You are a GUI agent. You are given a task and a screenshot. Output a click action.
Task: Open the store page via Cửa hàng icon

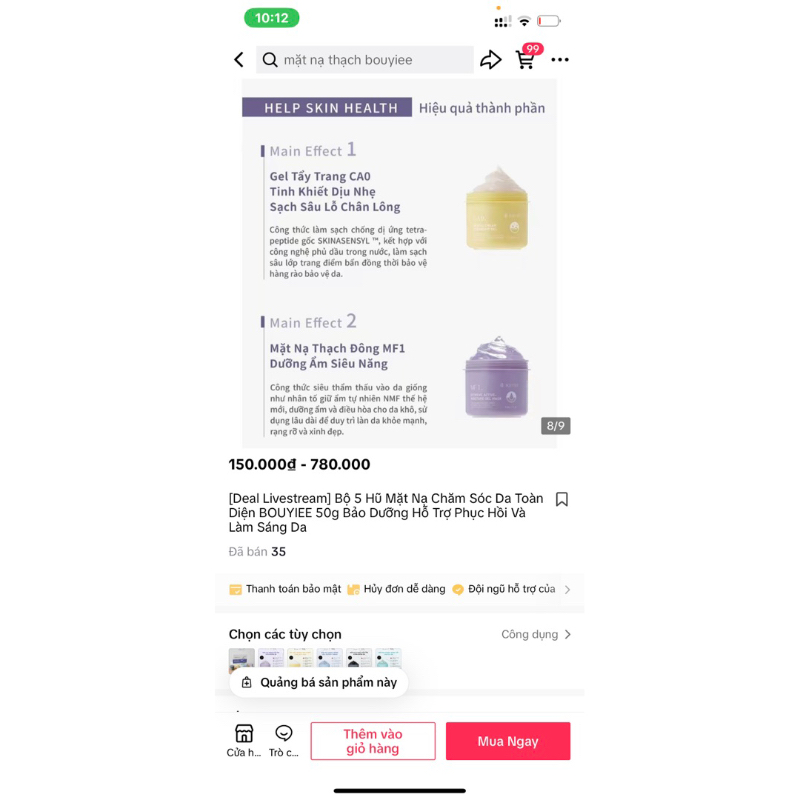coord(244,740)
